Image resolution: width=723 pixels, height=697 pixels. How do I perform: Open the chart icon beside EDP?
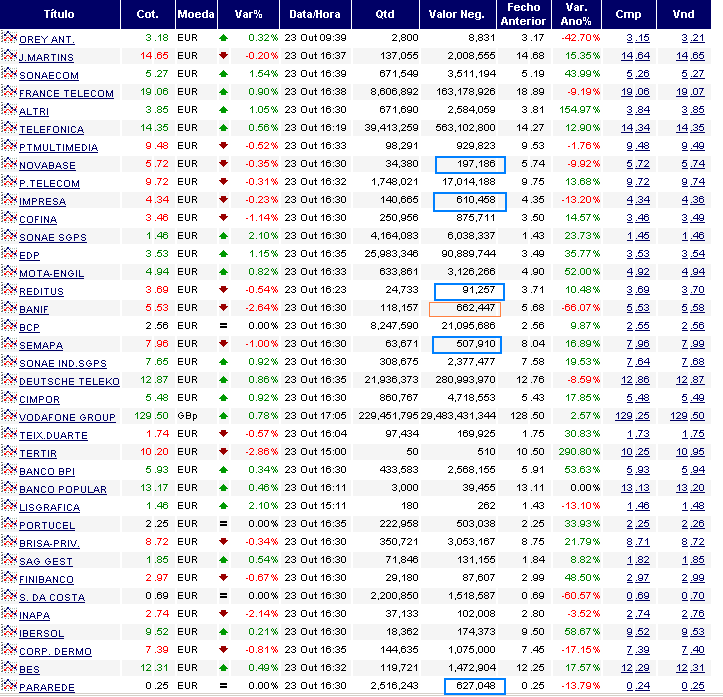(x=9, y=253)
